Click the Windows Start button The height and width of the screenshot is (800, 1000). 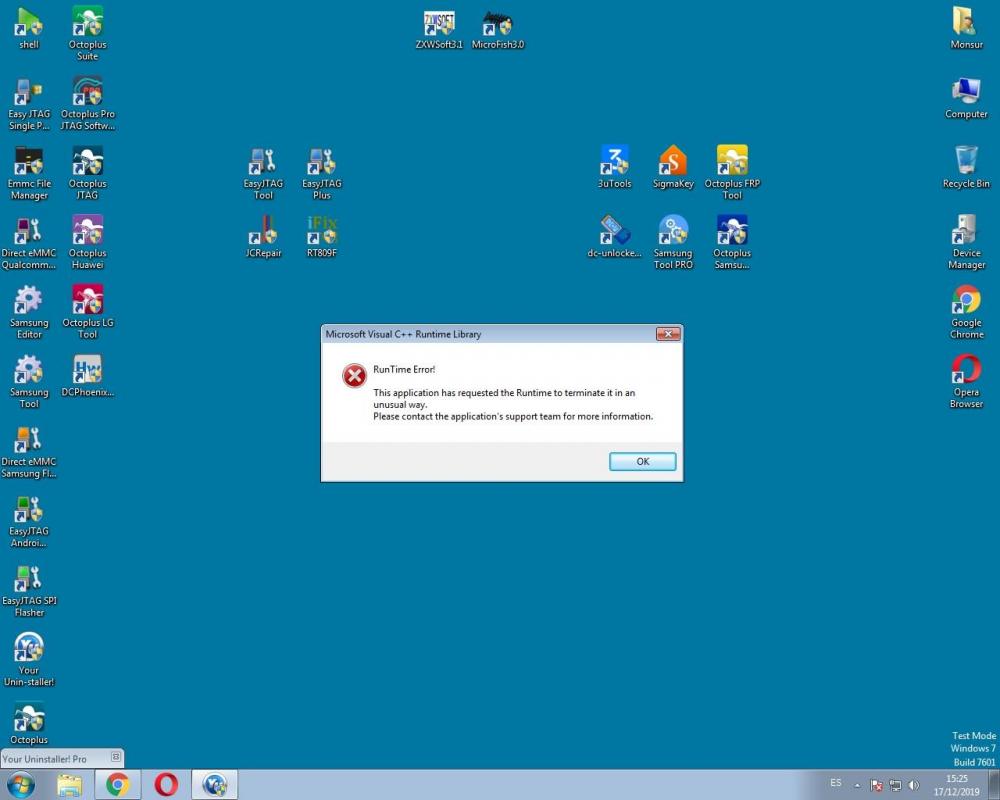tap(21, 785)
